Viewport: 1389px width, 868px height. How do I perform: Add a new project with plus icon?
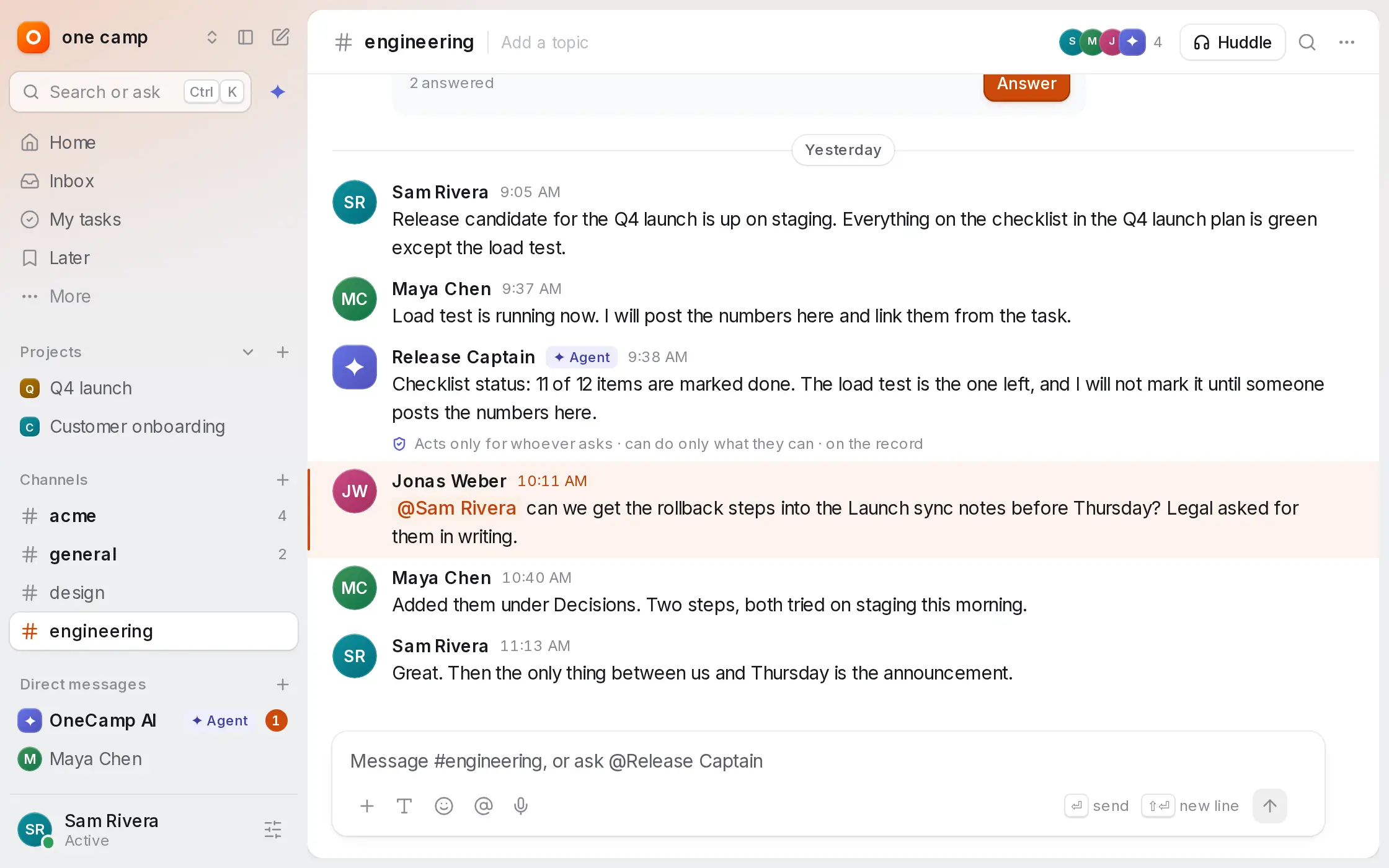pyautogui.click(x=283, y=352)
